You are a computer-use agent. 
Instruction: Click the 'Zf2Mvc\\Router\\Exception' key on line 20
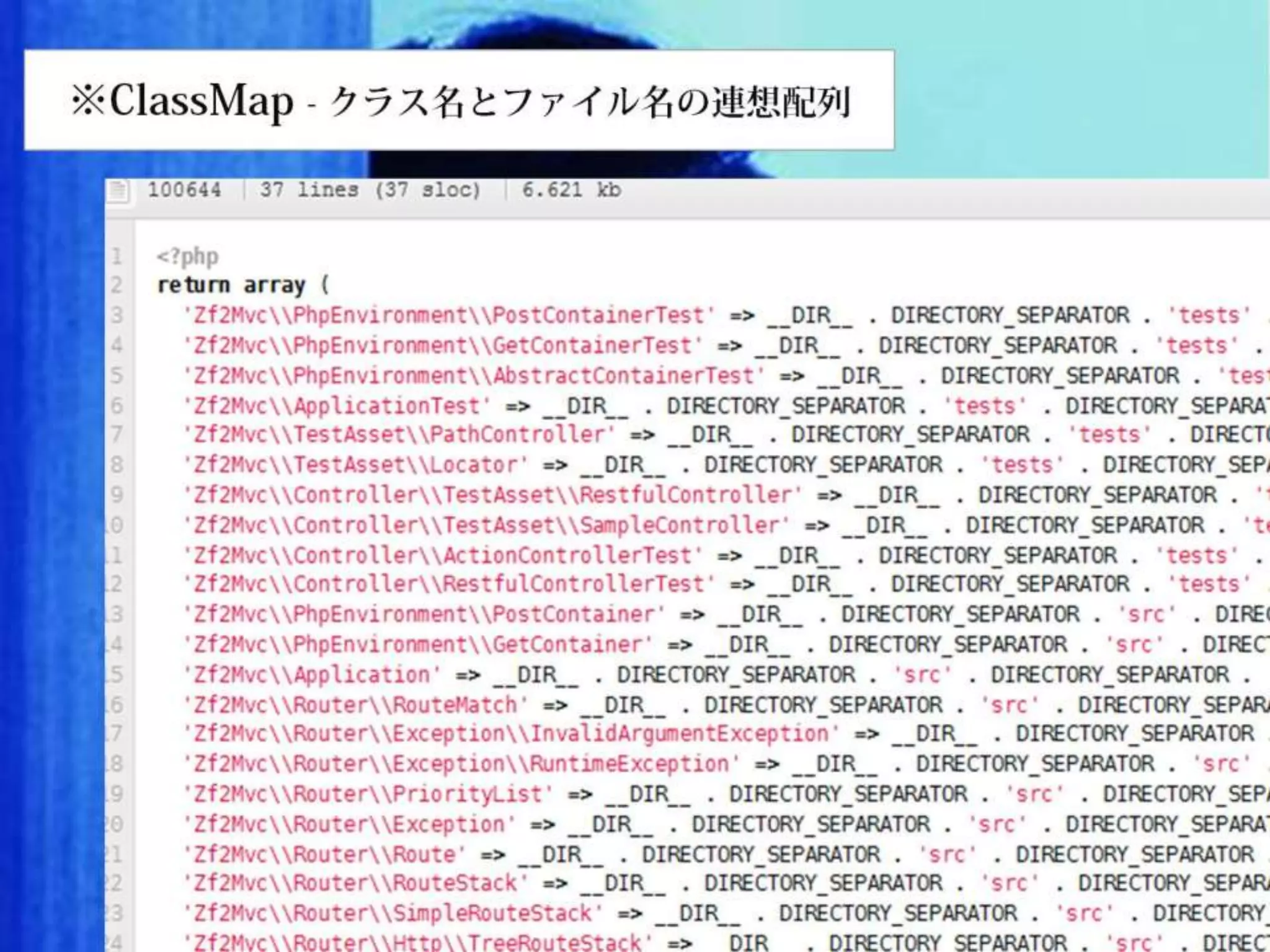coord(349,824)
